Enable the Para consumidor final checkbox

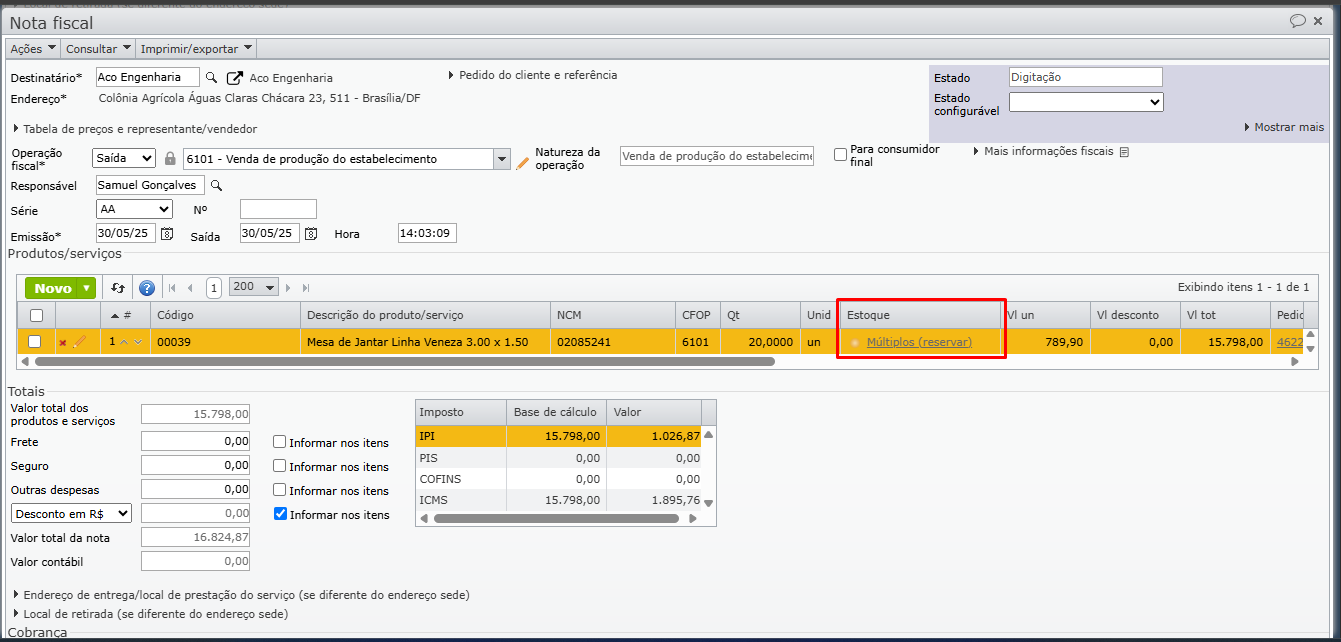840,155
